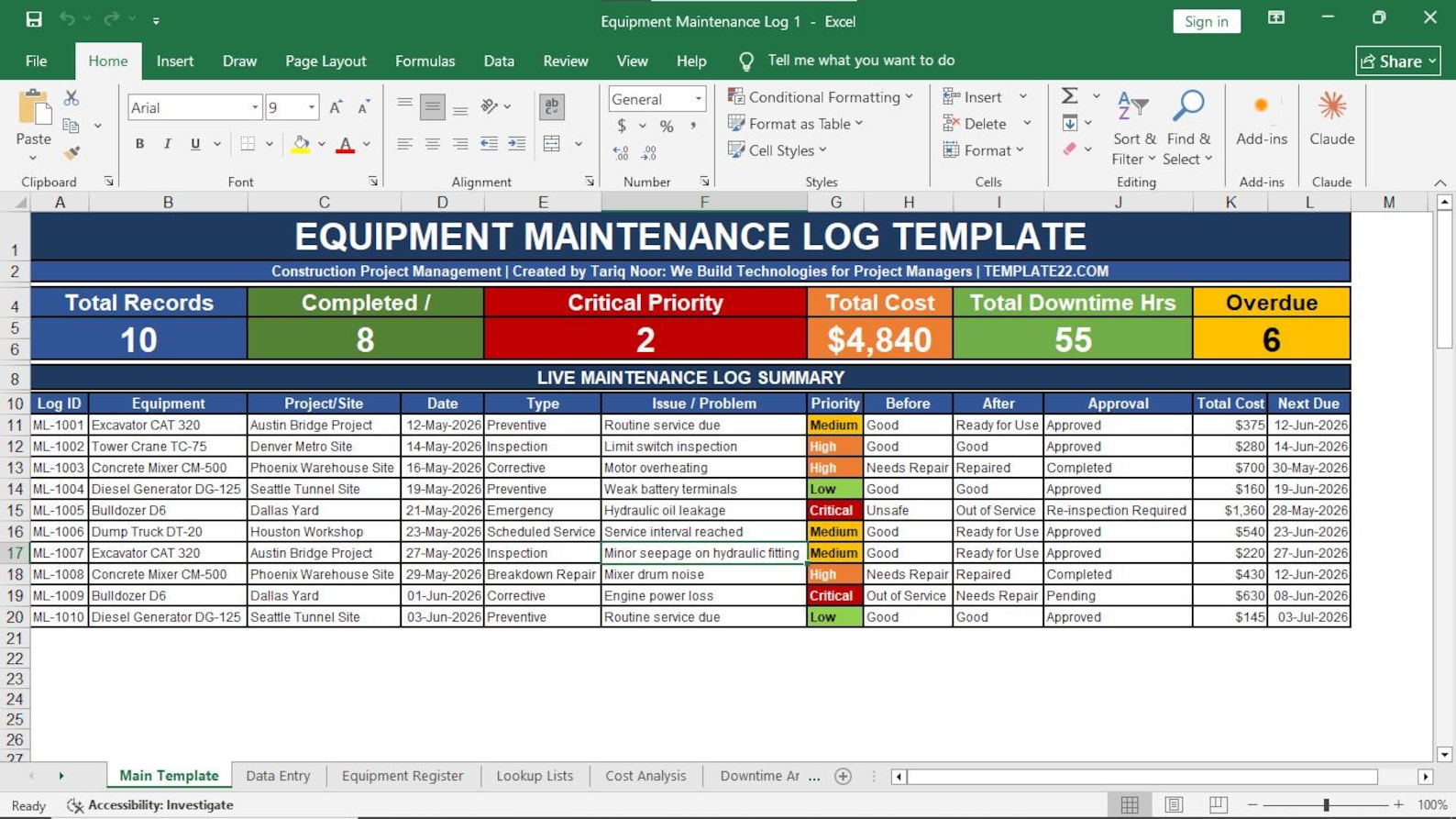Viewport: 1456px width, 819px height.
Task: Open the font size dropdown
Action: coord(312,107)
